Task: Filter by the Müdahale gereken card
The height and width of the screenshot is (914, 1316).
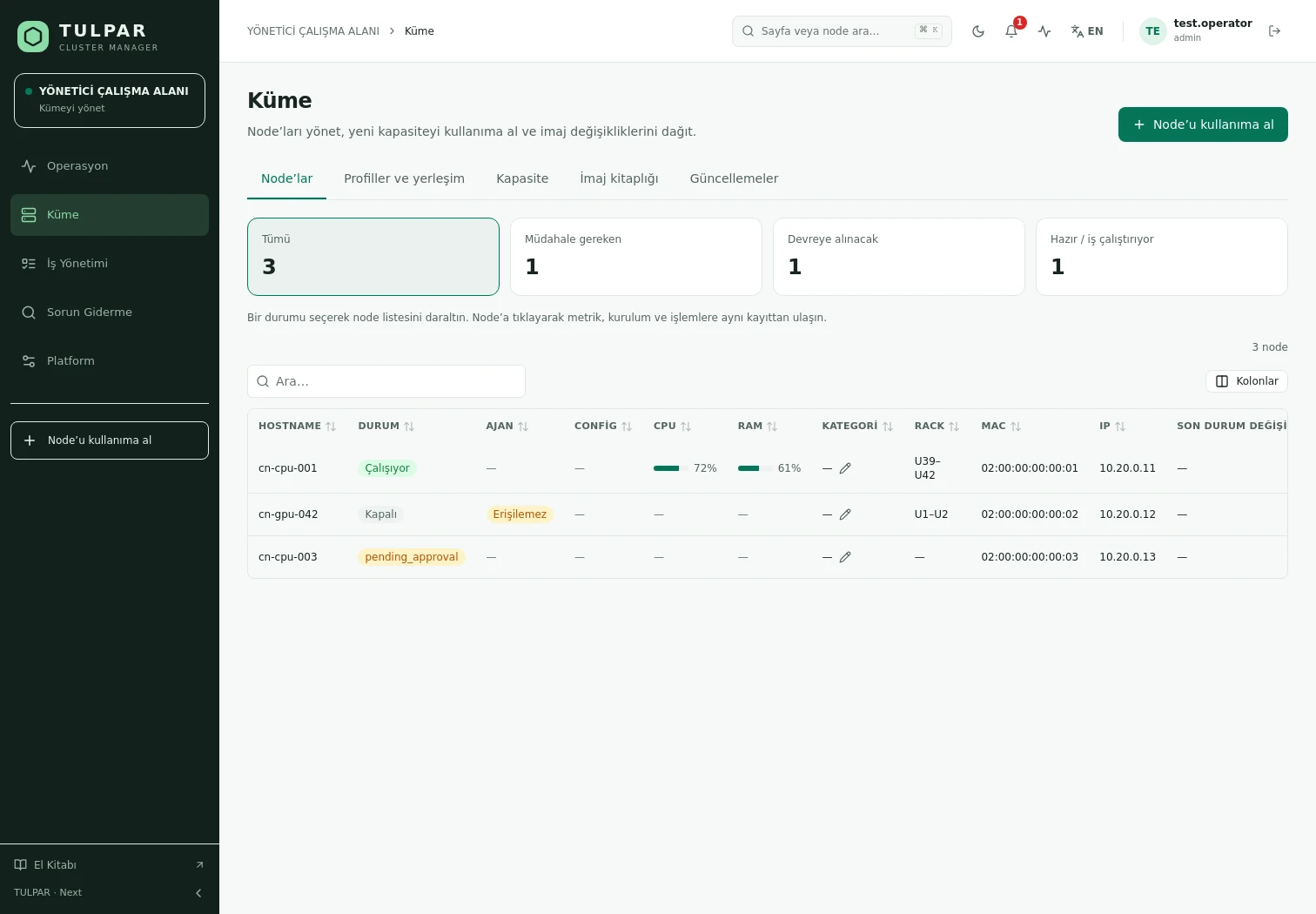Action: point(636,257)
